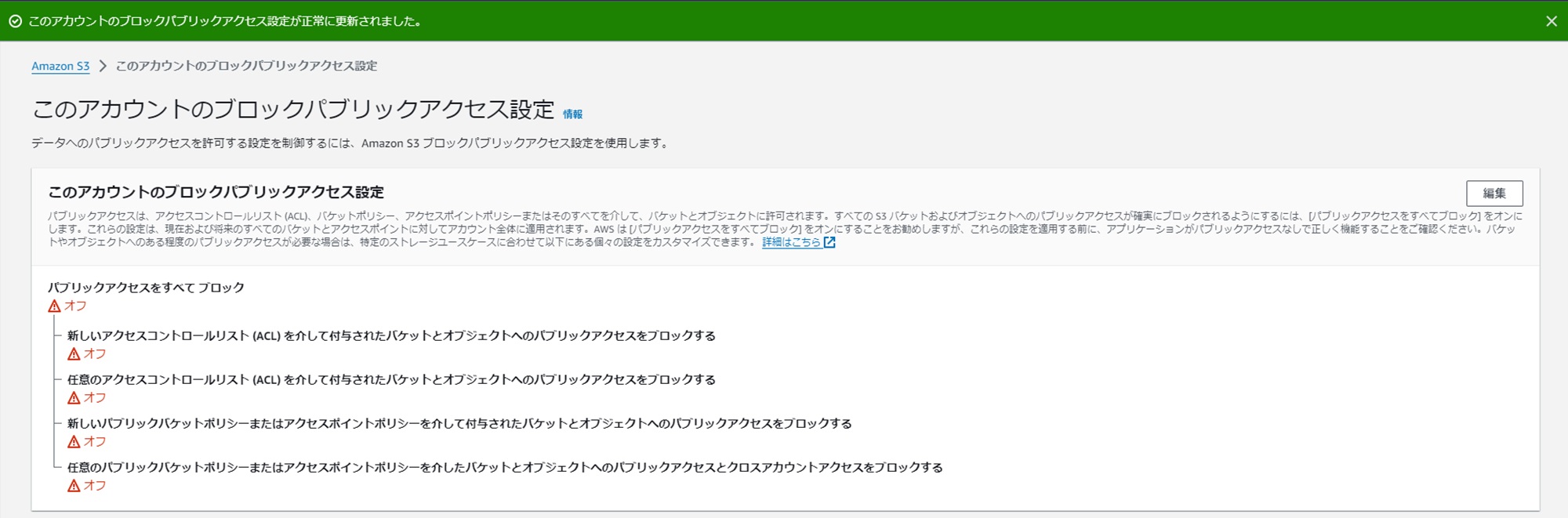Select the 新しいパブリックバケットポリシー setting text
This screenshot has width=1568, height=518.
coord(459,423)
